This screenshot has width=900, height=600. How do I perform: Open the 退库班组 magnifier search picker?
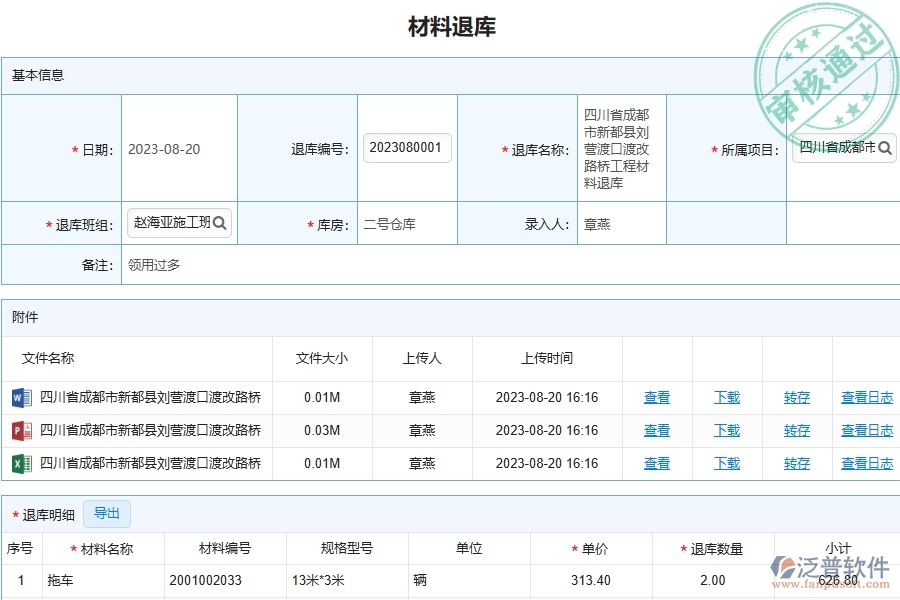coord(220,223)
